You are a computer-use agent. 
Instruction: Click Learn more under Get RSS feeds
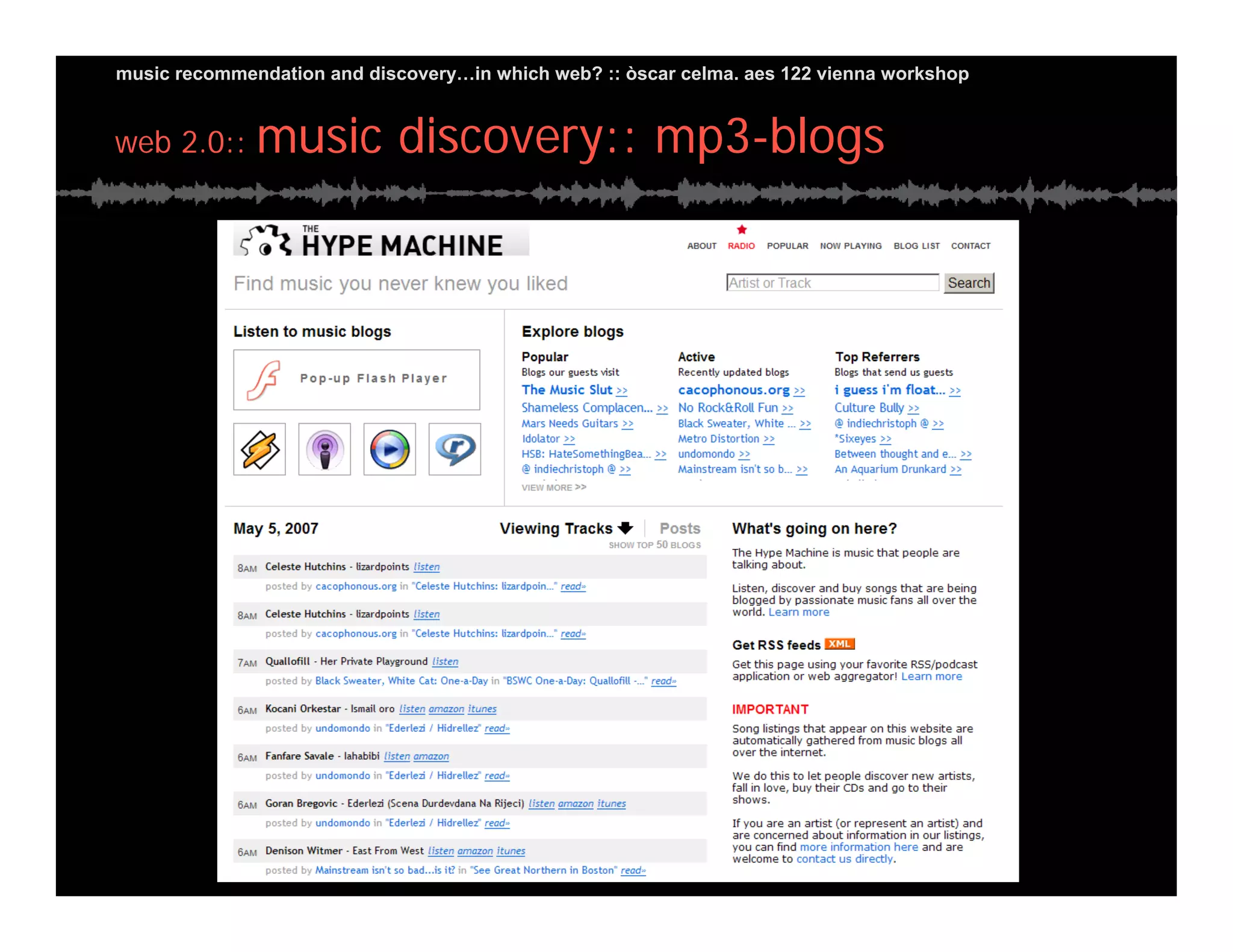(931, 676)
